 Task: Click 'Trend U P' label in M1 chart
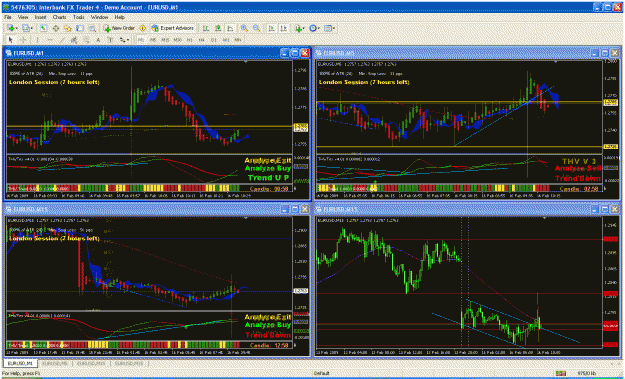click(269, 177)
